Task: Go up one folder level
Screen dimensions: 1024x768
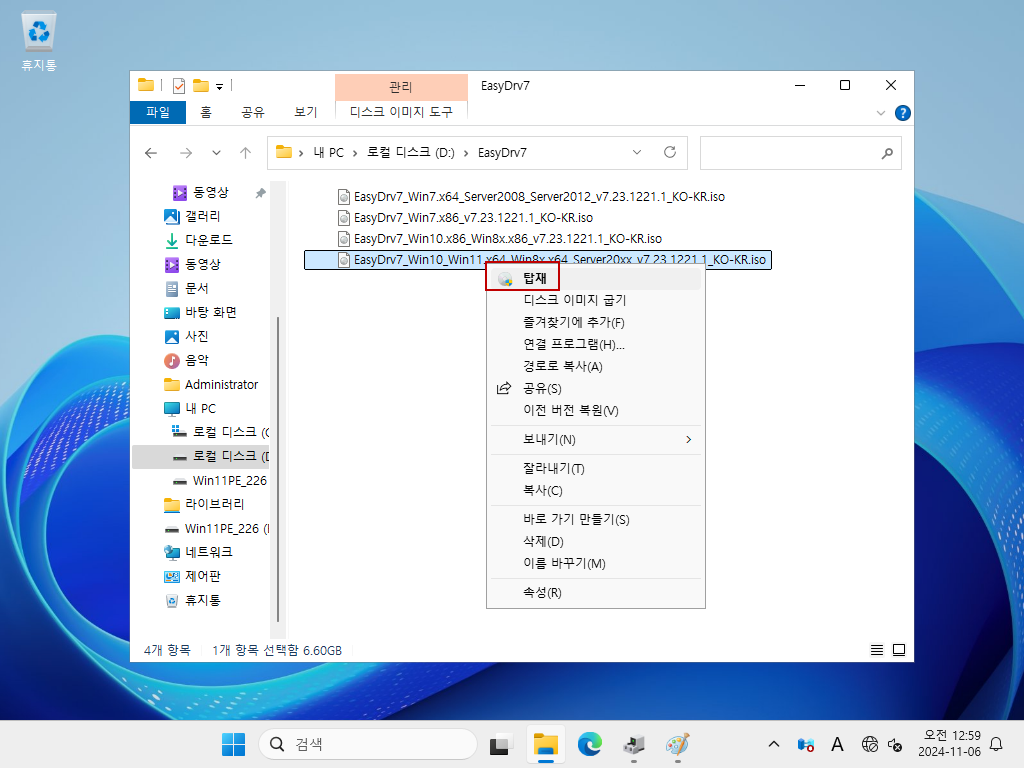Action: pos(246,153)
